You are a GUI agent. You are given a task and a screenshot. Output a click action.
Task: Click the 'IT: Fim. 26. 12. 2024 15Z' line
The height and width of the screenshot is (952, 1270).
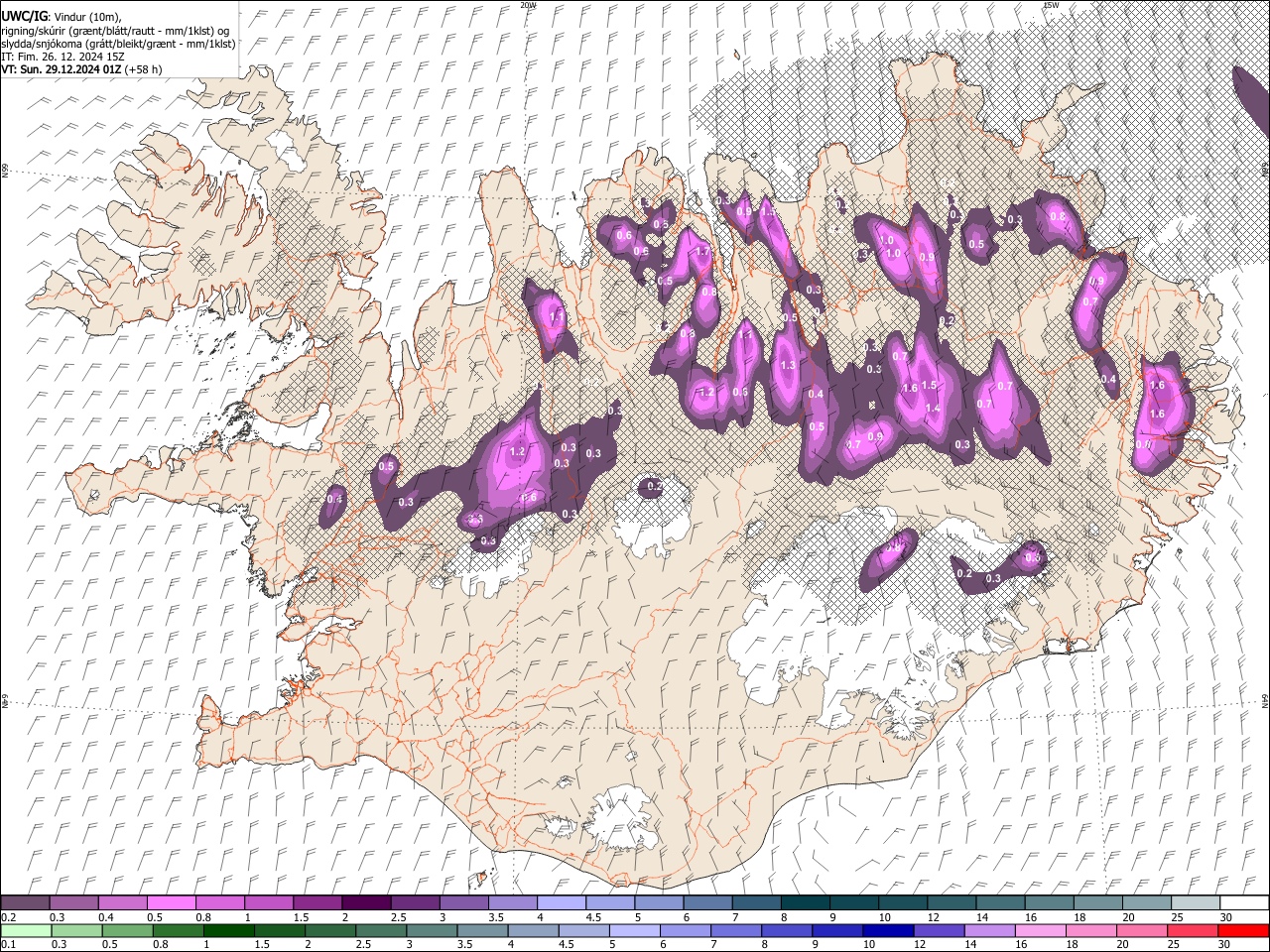click(63, 57)
